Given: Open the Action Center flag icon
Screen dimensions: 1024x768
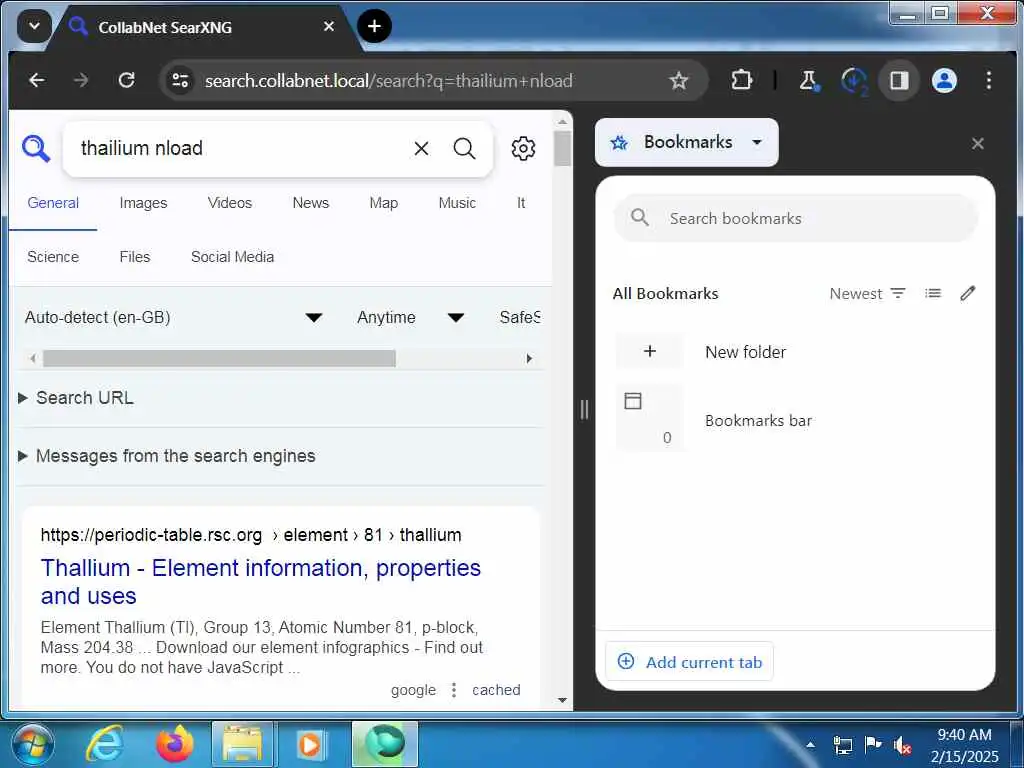Looking at the screenshot, I should 872,744.
